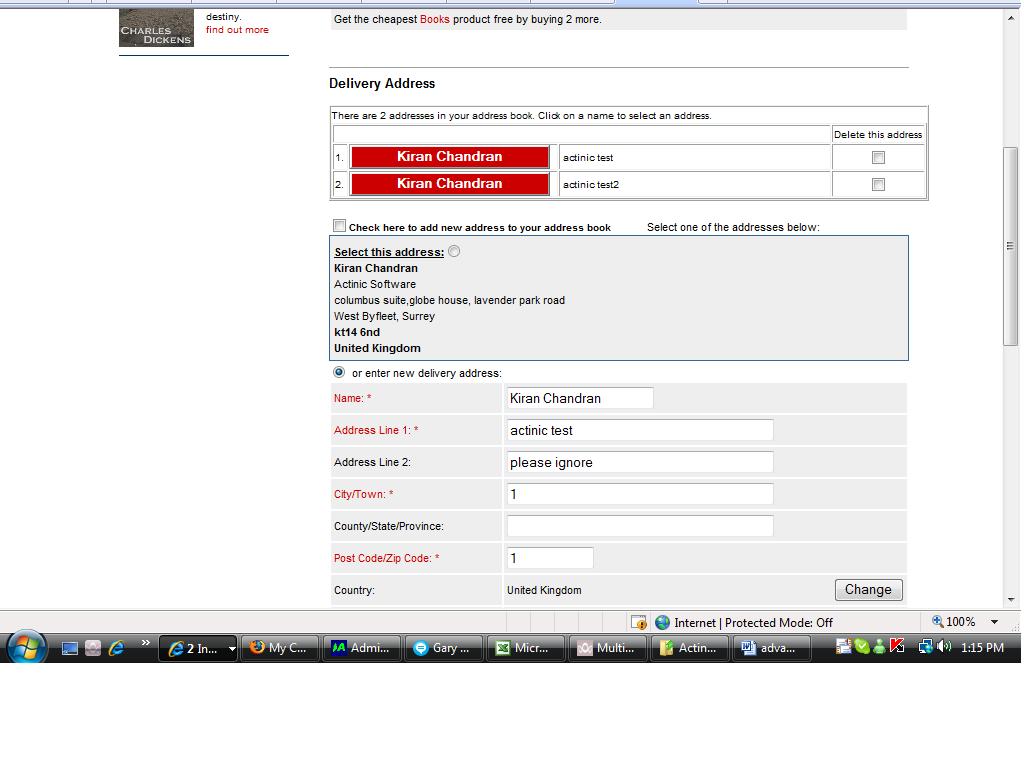
Task: Open the Microsoft Excel taskbar button
Action: click(x=523, y=648)
